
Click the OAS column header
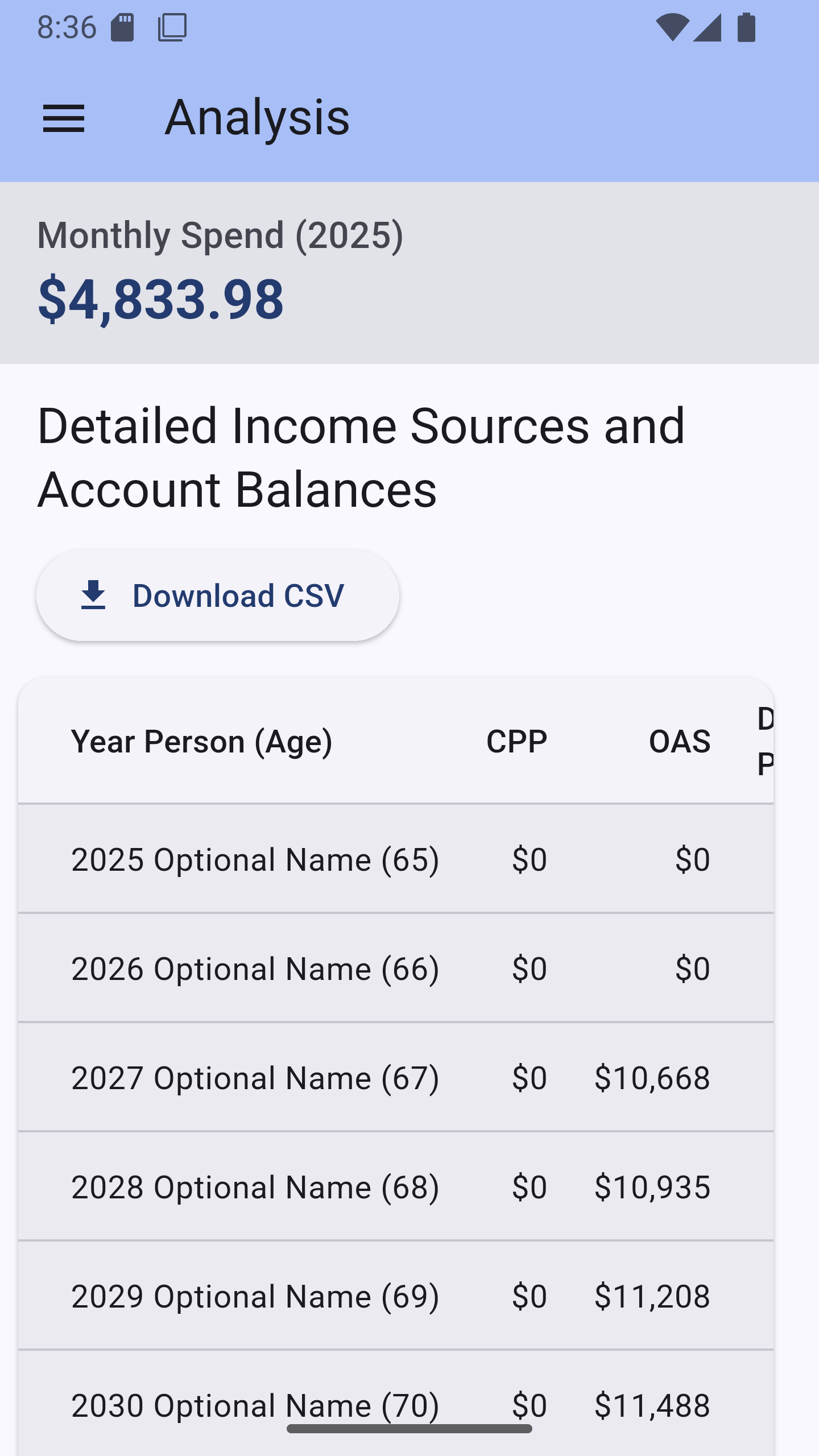[679, 741]
